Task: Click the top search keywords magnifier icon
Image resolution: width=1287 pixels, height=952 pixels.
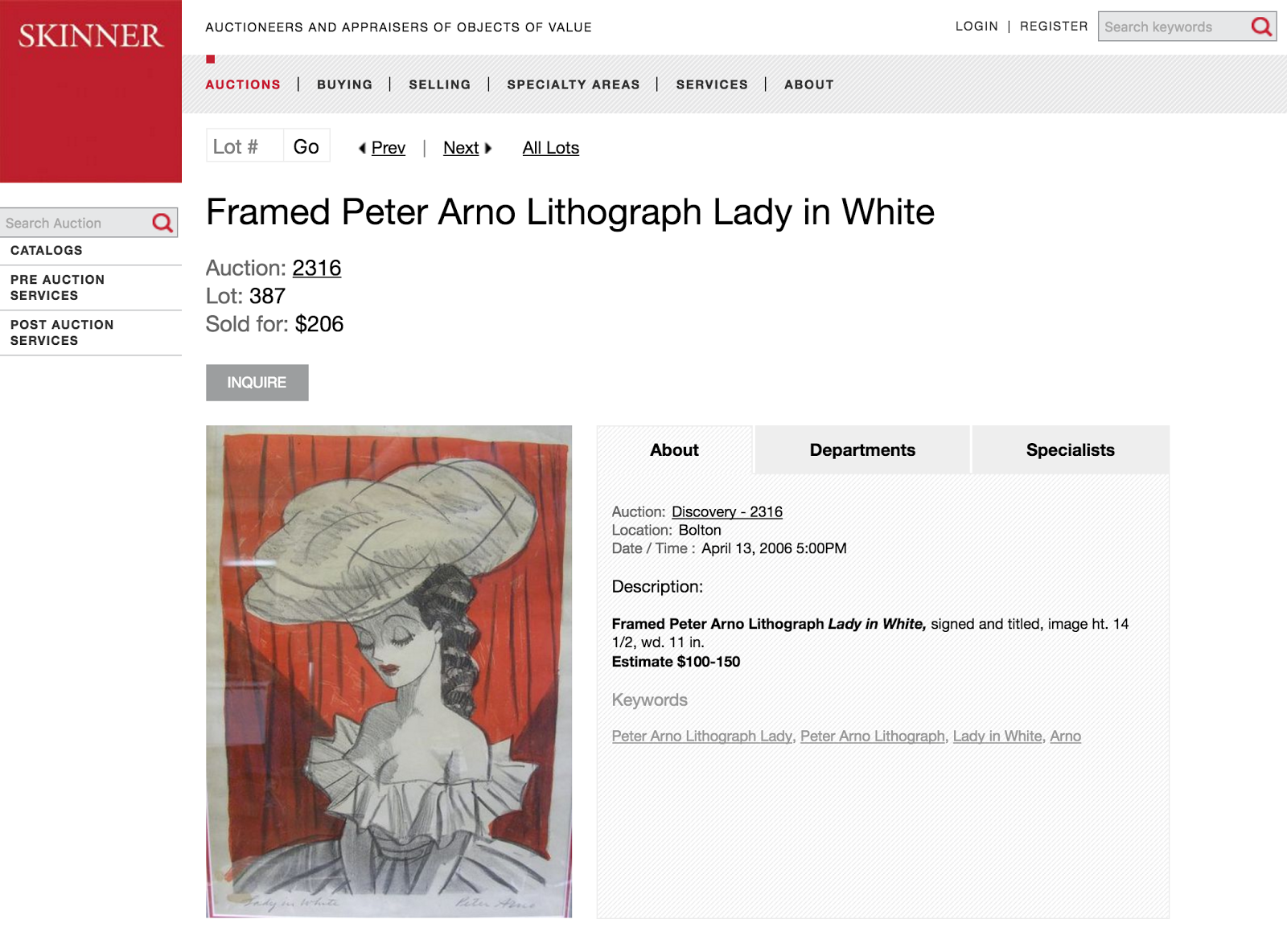Action: [1261, 27]
